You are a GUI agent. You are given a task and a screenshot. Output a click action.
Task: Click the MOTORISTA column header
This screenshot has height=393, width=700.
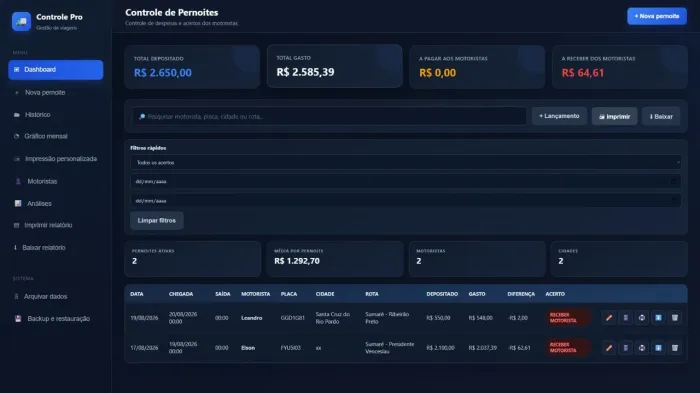coord(255,294)
